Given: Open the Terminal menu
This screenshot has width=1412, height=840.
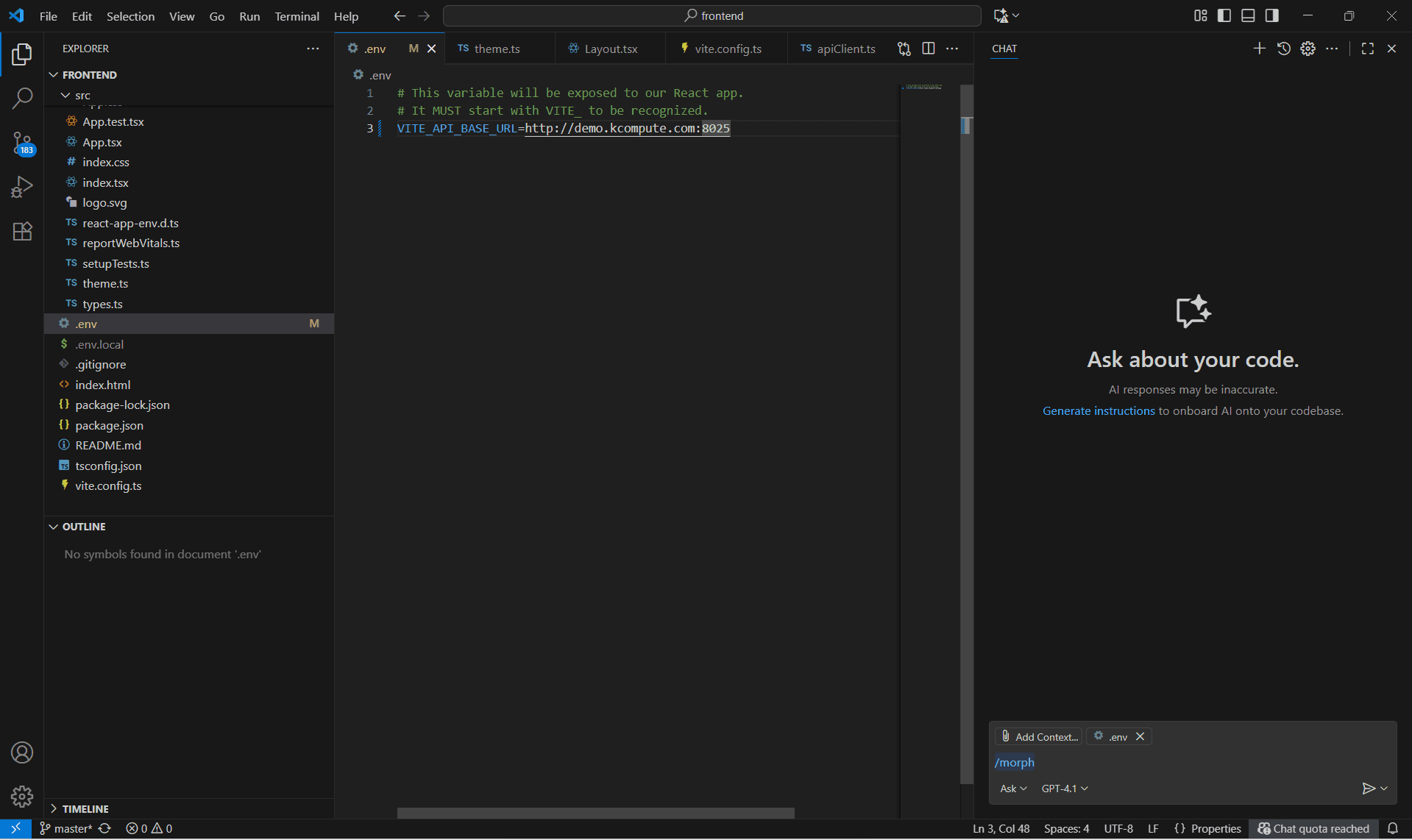Looking at the screenshot, I should pos(297,15).
